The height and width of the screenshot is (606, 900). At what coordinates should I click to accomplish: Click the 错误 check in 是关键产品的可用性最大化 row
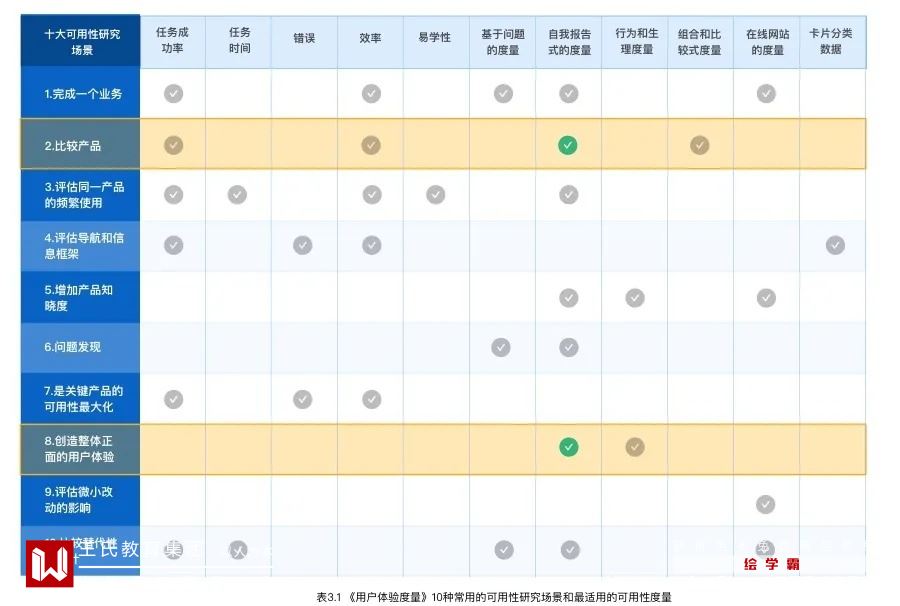pos(303,399)
